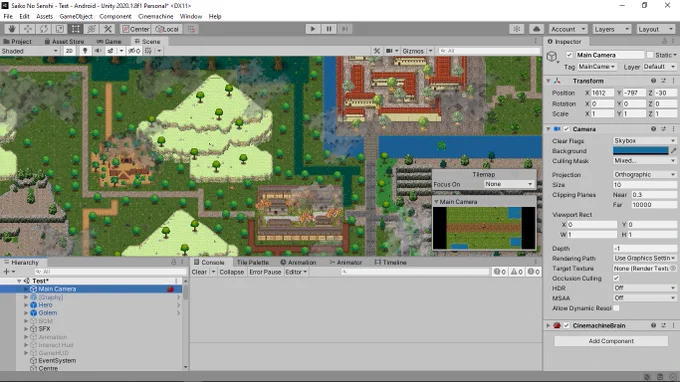Open Shaded draw mode dropdown
Viewport: 680px width, 382px height.
tap(29, 51)
